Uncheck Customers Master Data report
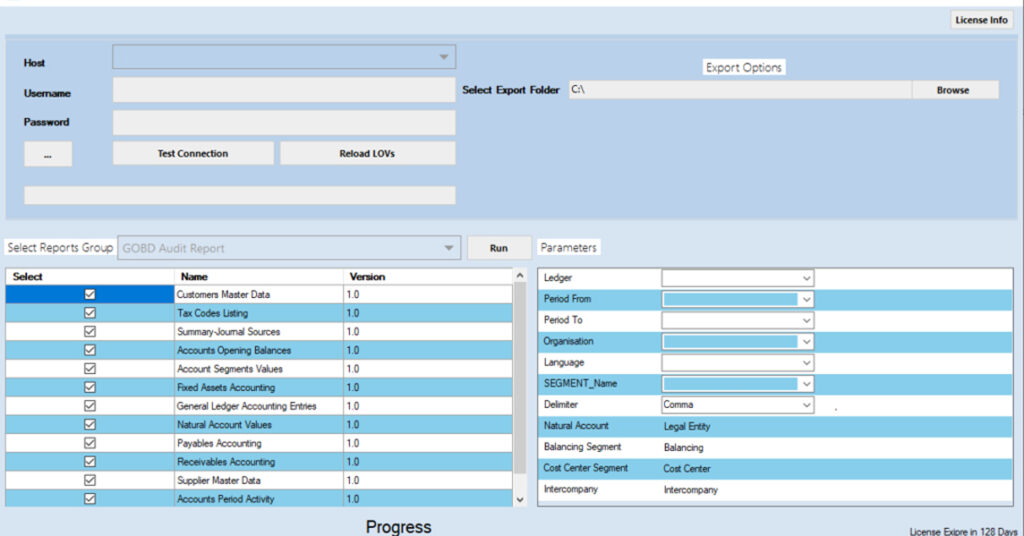1024x536 pixels. [90, 295]
